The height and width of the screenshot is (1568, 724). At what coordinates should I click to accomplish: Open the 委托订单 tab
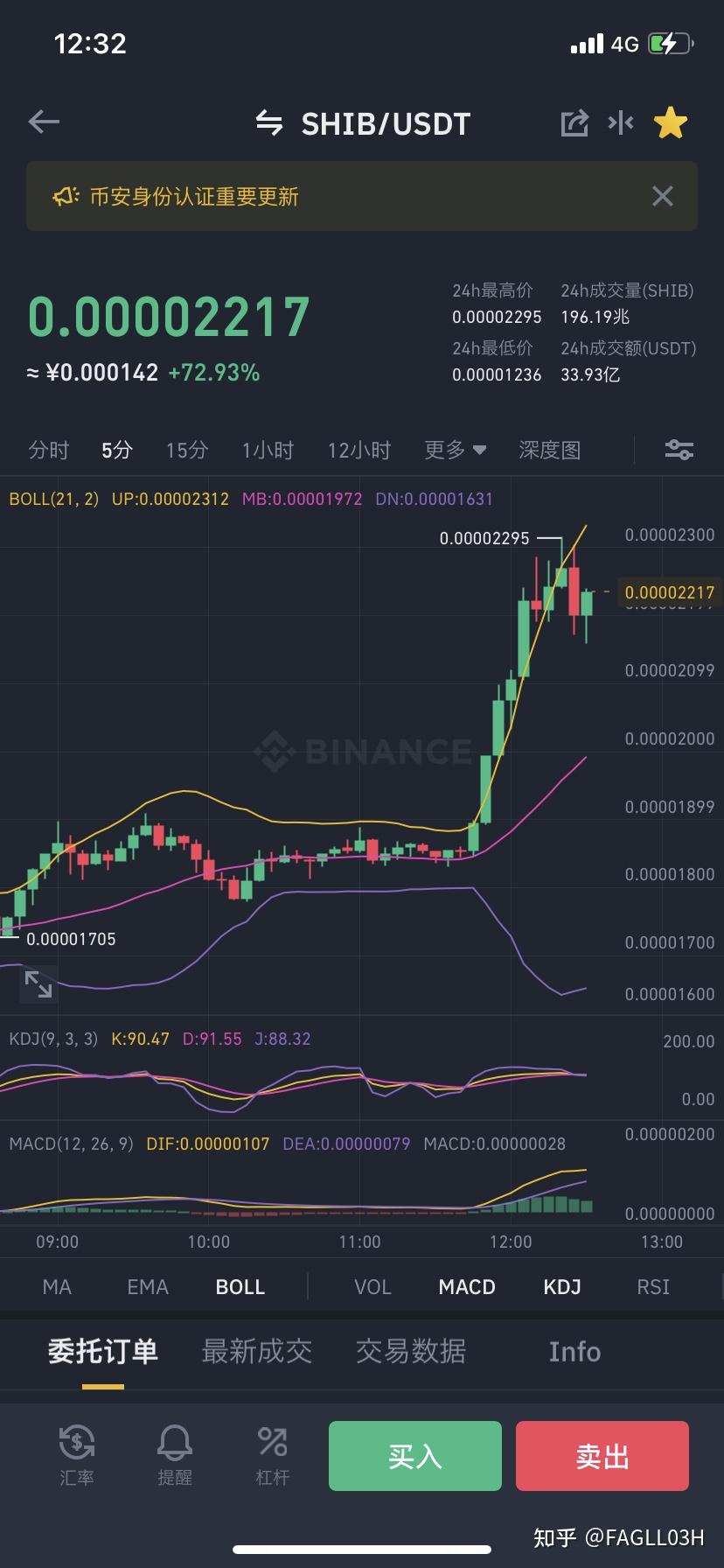click(103, 1351)
